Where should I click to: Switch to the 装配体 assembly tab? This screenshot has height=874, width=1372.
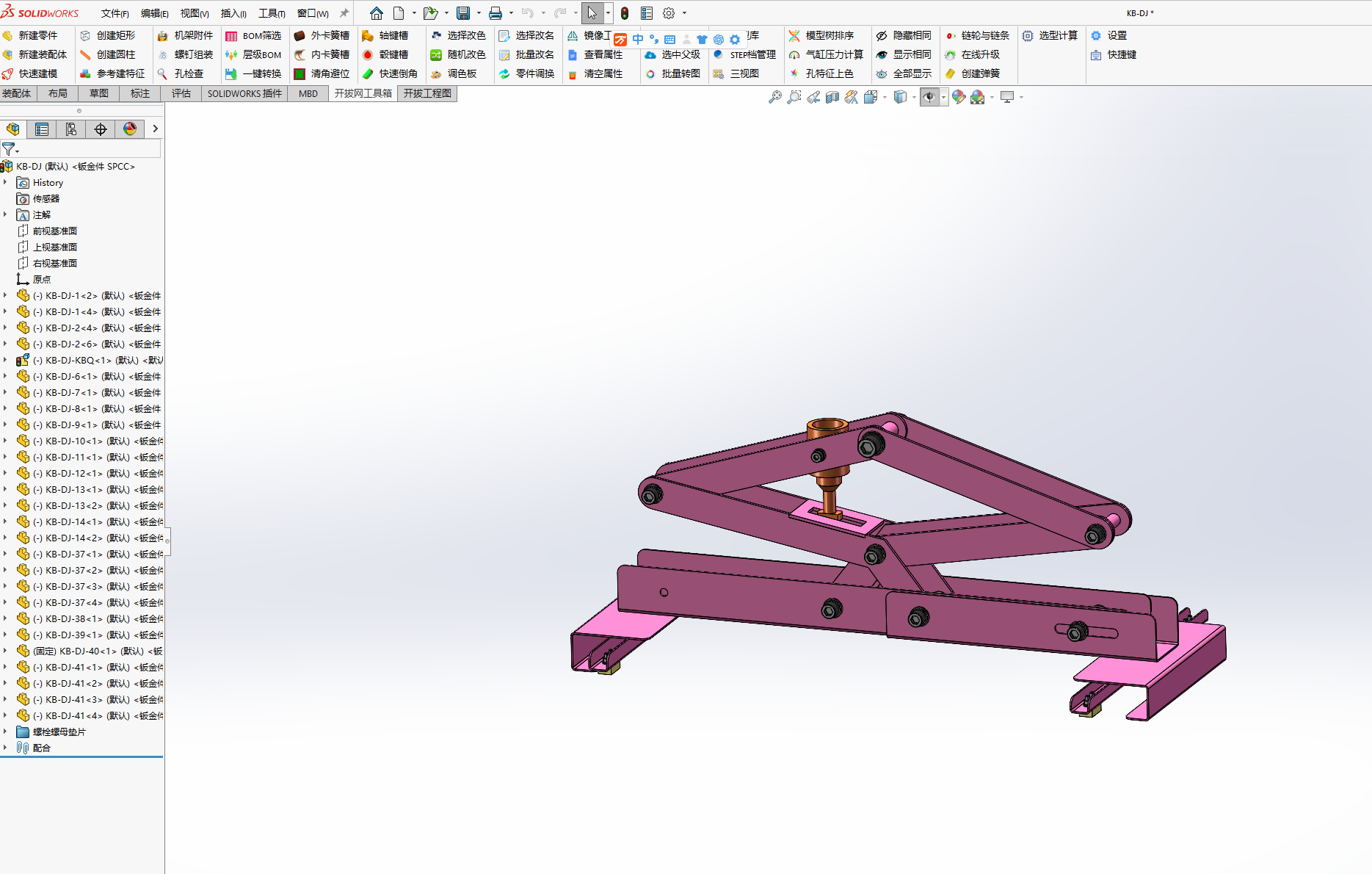pyautogui.click(x=17, y=93)
